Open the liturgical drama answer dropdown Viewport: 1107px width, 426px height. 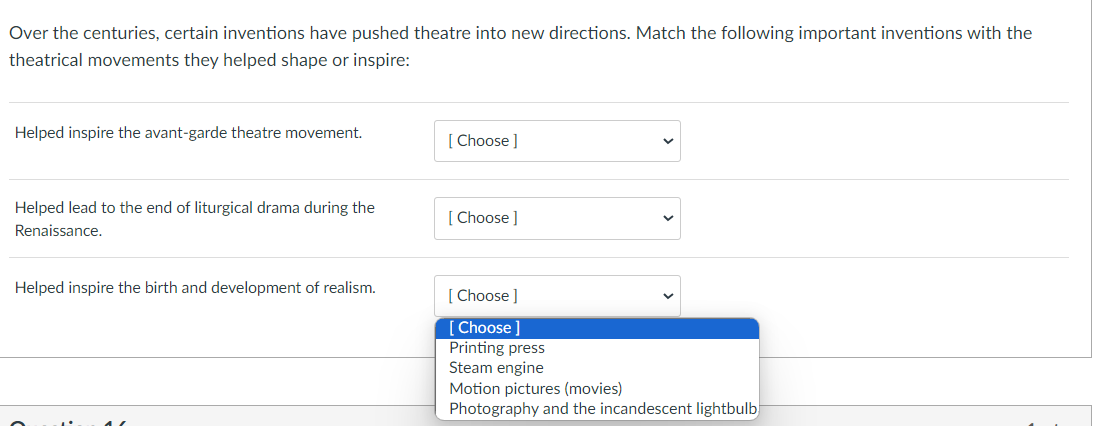coord(556,218)
